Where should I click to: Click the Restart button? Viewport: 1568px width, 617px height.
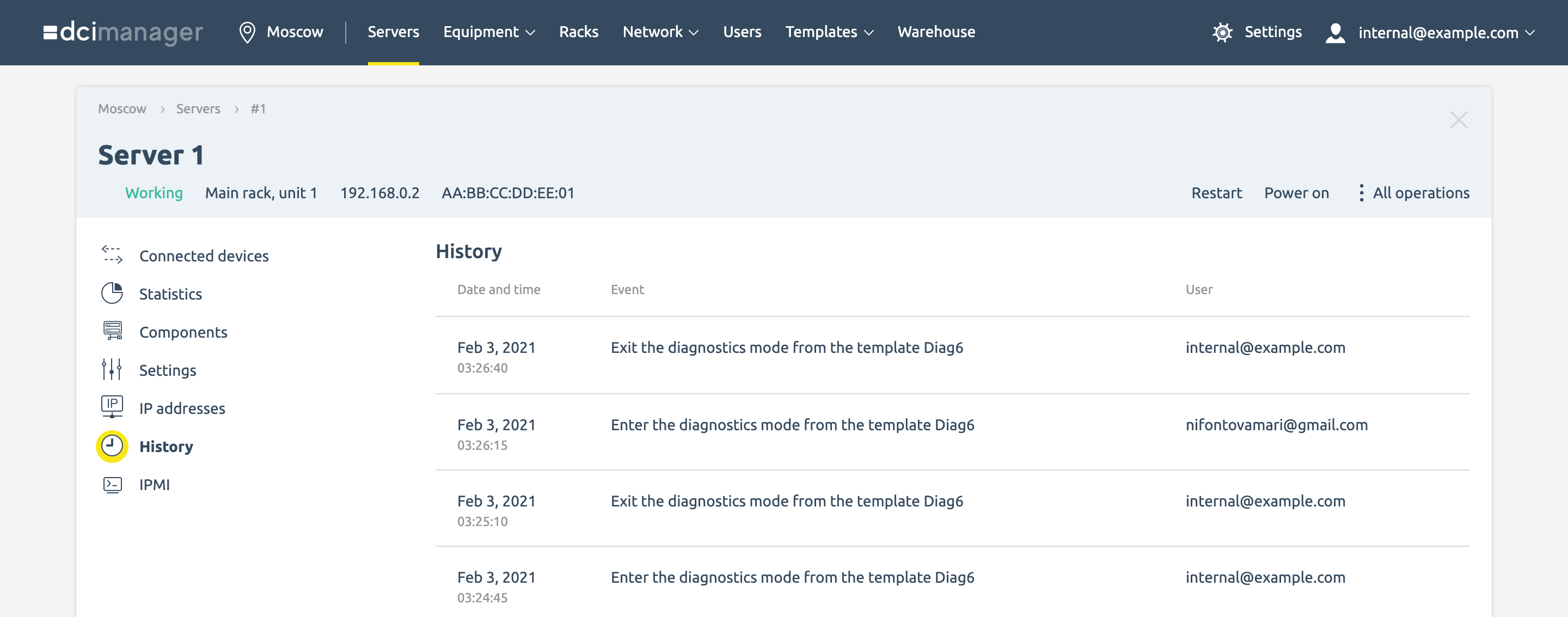pyautogui.click(x=1216, y=193)
